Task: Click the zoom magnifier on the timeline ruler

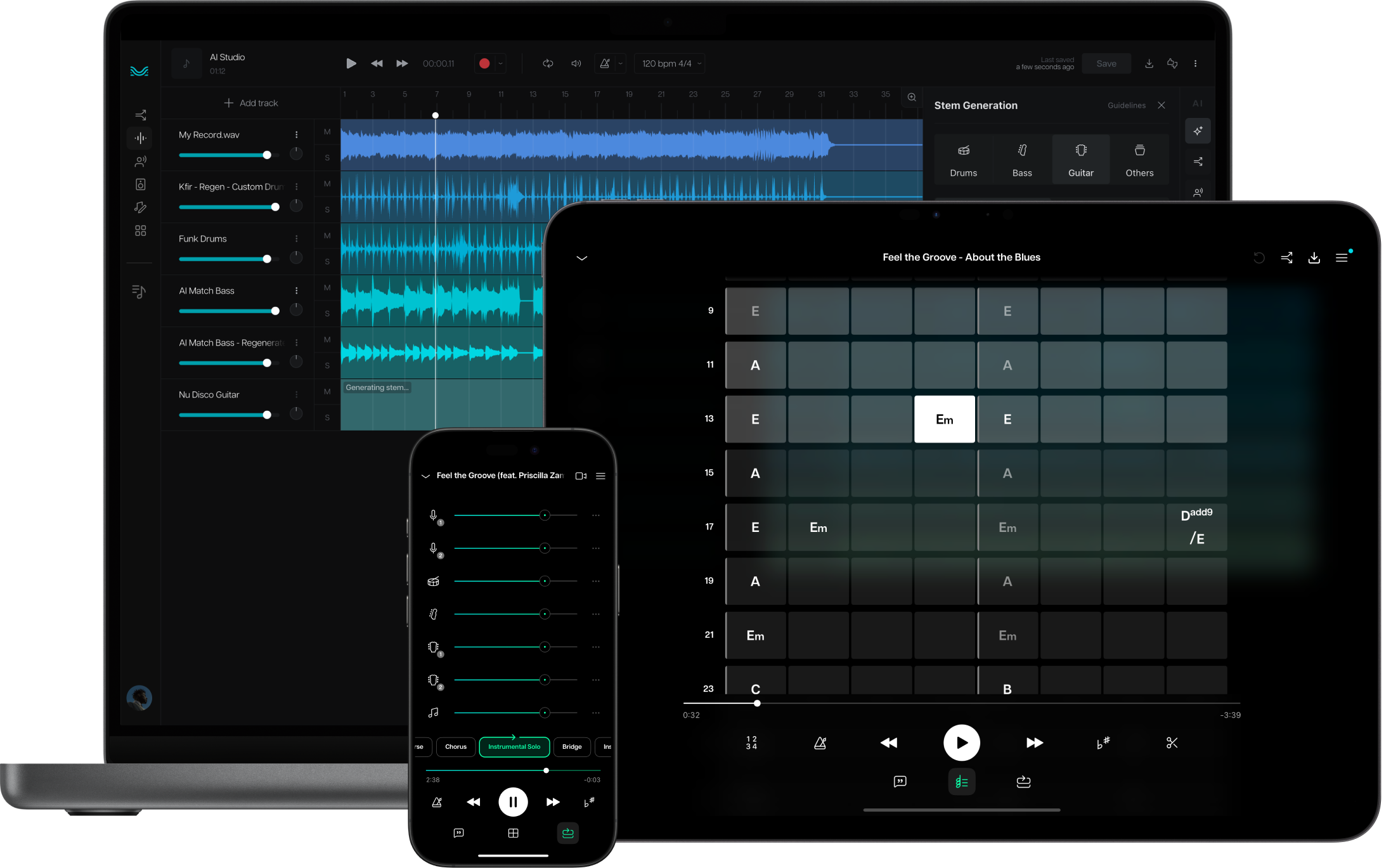Action: pos(911,97)
